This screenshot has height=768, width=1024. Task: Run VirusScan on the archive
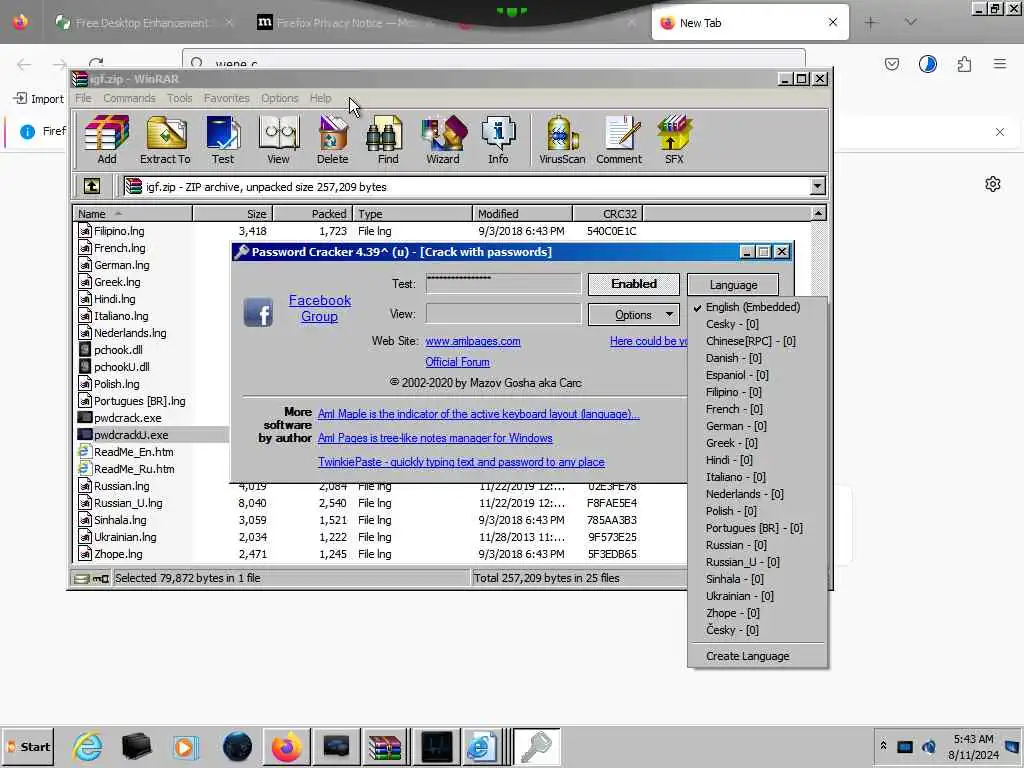562,139
